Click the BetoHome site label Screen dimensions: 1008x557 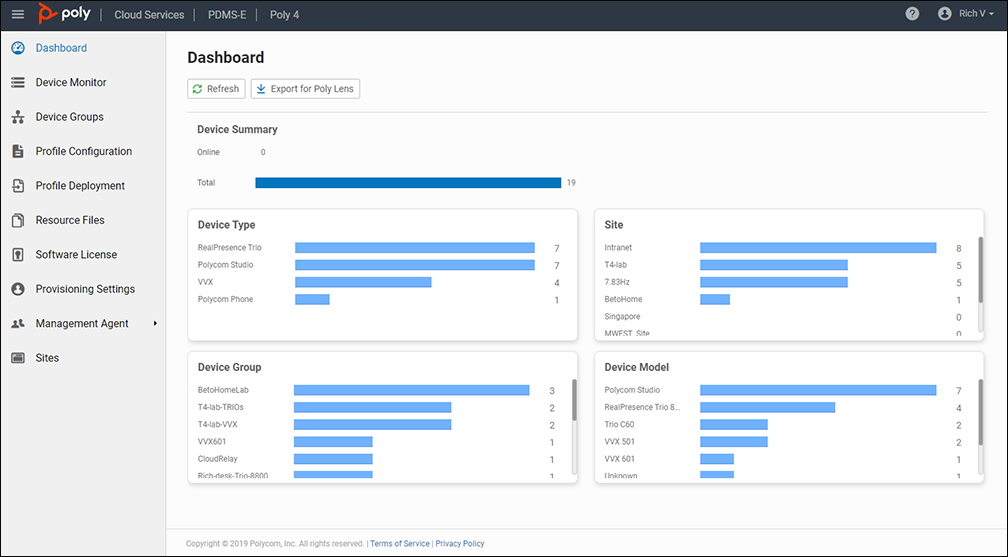[x=623, y=300]
